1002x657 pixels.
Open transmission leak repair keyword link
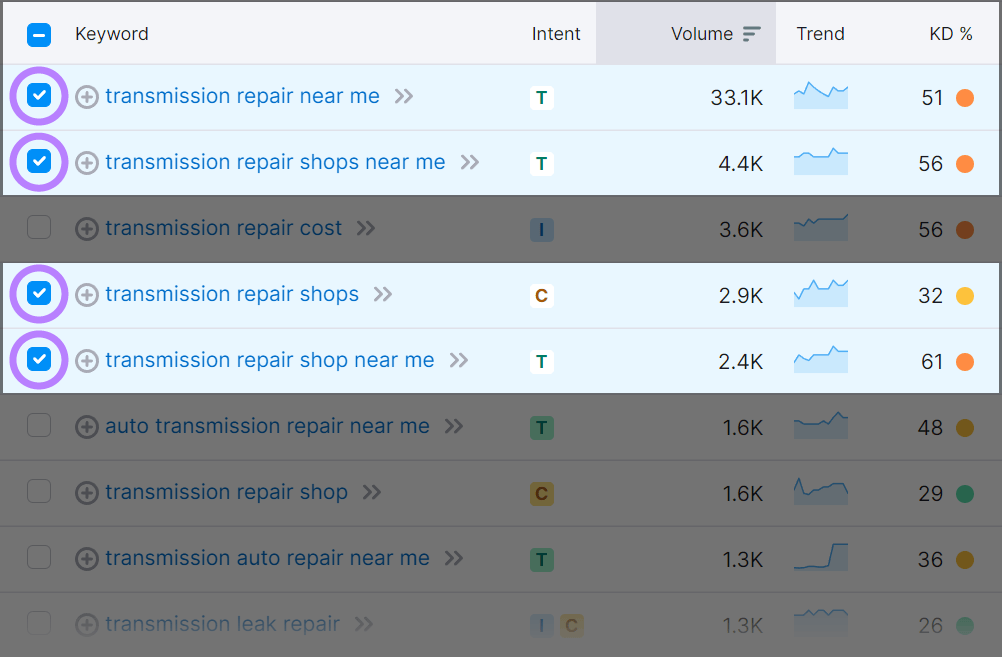tap(222, 624)
